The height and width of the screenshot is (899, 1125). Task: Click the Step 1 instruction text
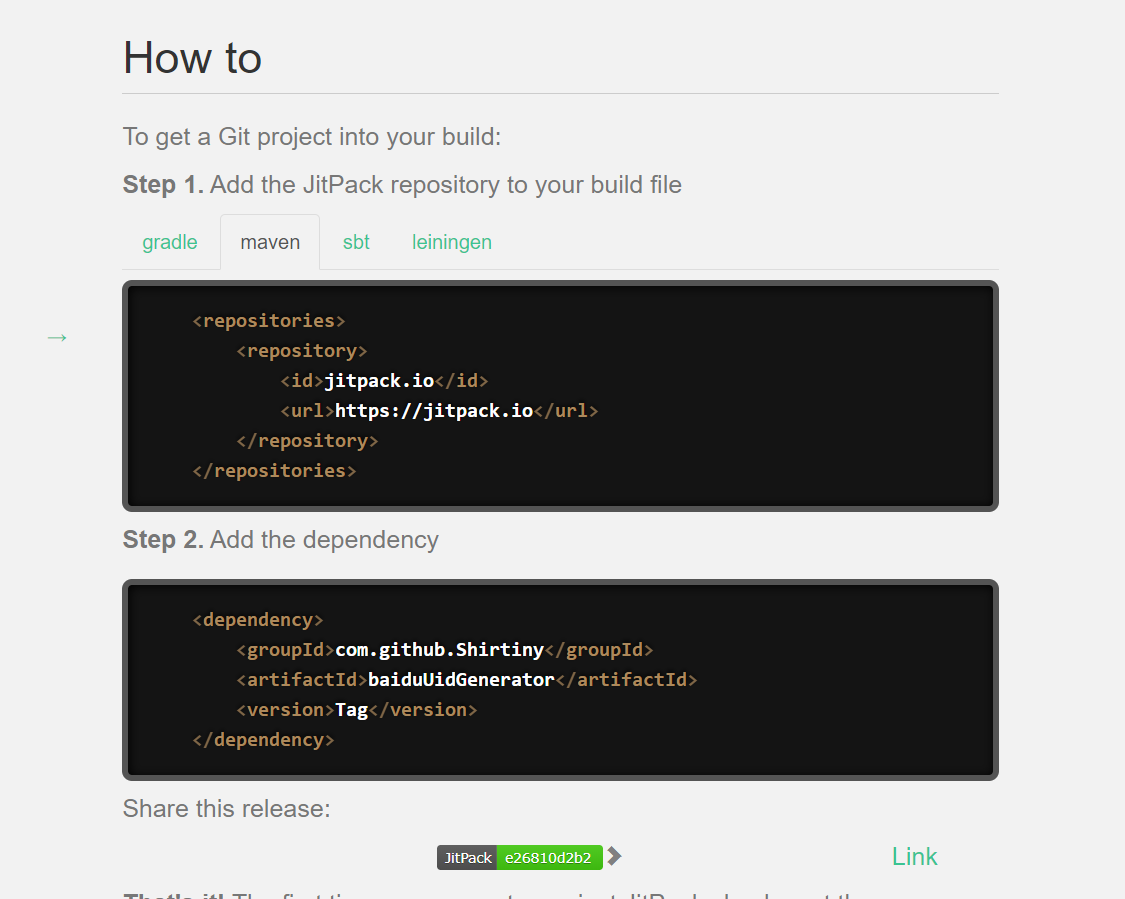(x=402, y=184)
